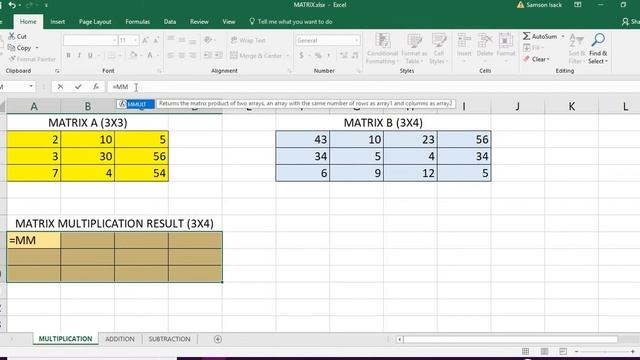
Task: Click Accounting dollar format icon
Action: [x=301, y=55]
